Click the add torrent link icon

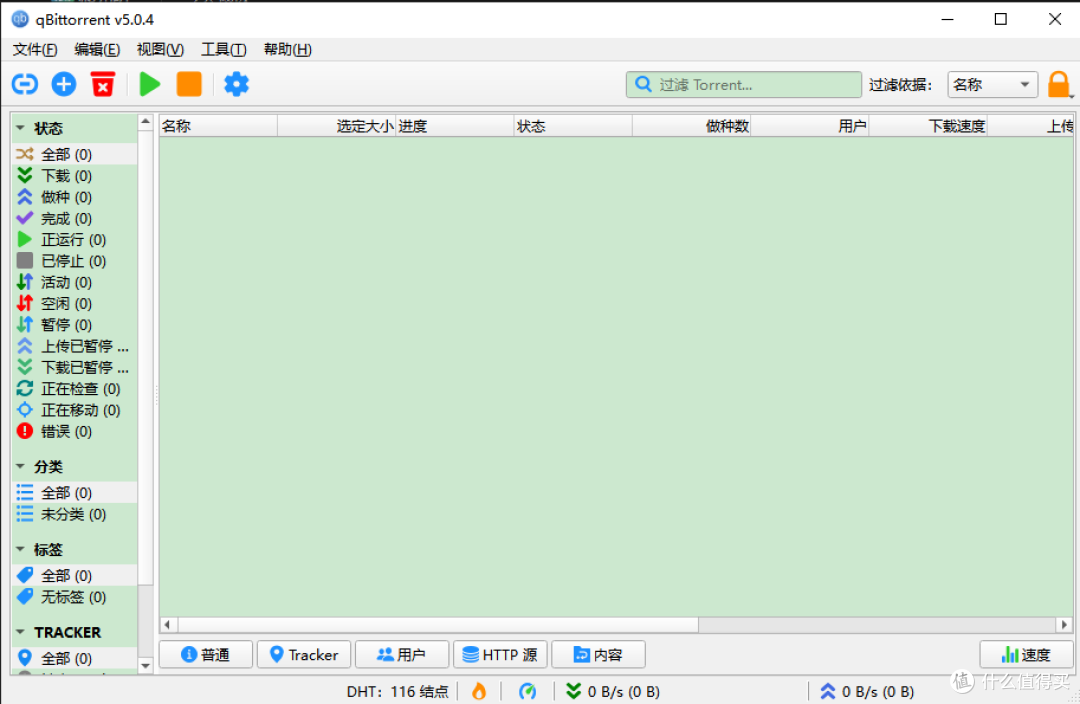point(25,84)
